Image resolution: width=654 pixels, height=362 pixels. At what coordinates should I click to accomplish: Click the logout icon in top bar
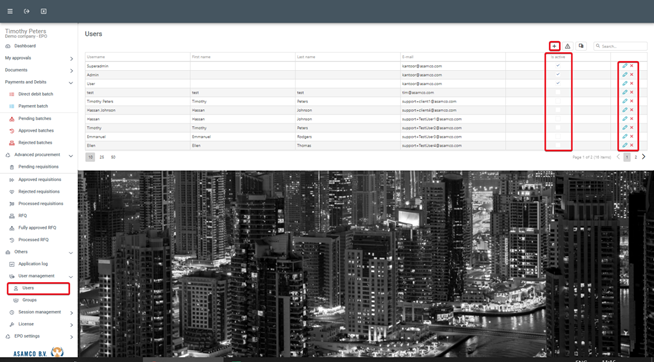(x=27, y=11)
